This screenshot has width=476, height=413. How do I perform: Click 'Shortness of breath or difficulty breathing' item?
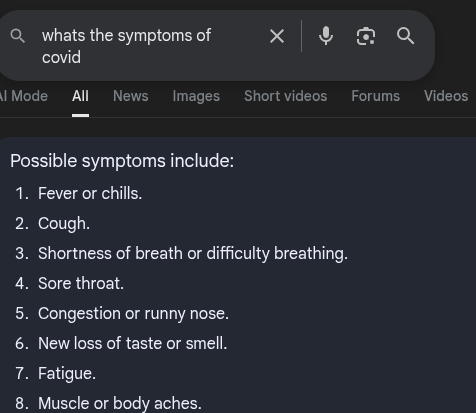click(x=193, y=253)
